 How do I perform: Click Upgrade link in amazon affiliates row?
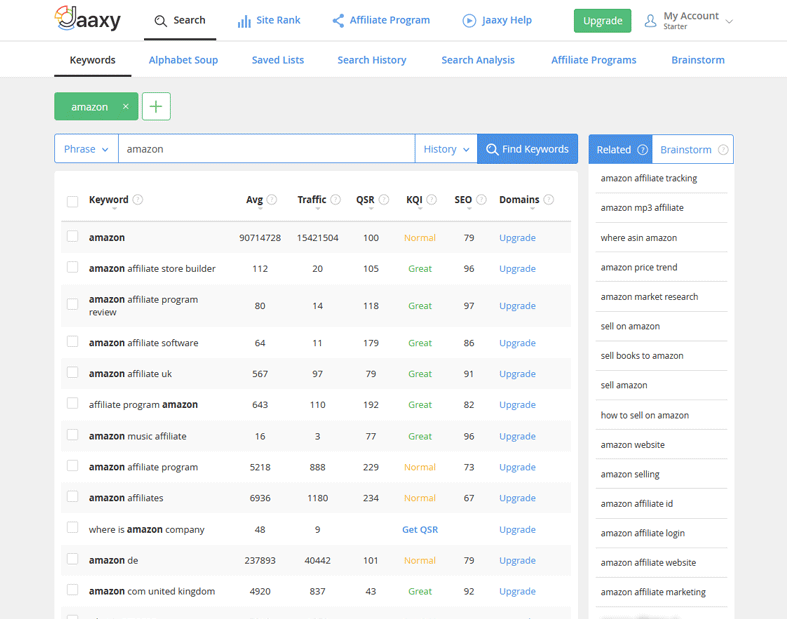pyautogui.click(x=517, y=498)
